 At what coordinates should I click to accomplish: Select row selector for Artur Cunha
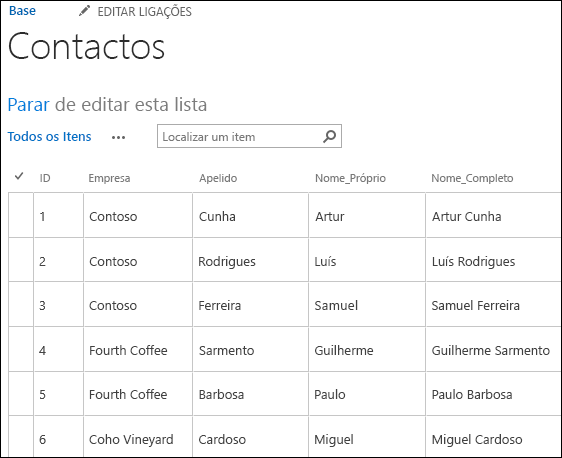pos(21,215)
